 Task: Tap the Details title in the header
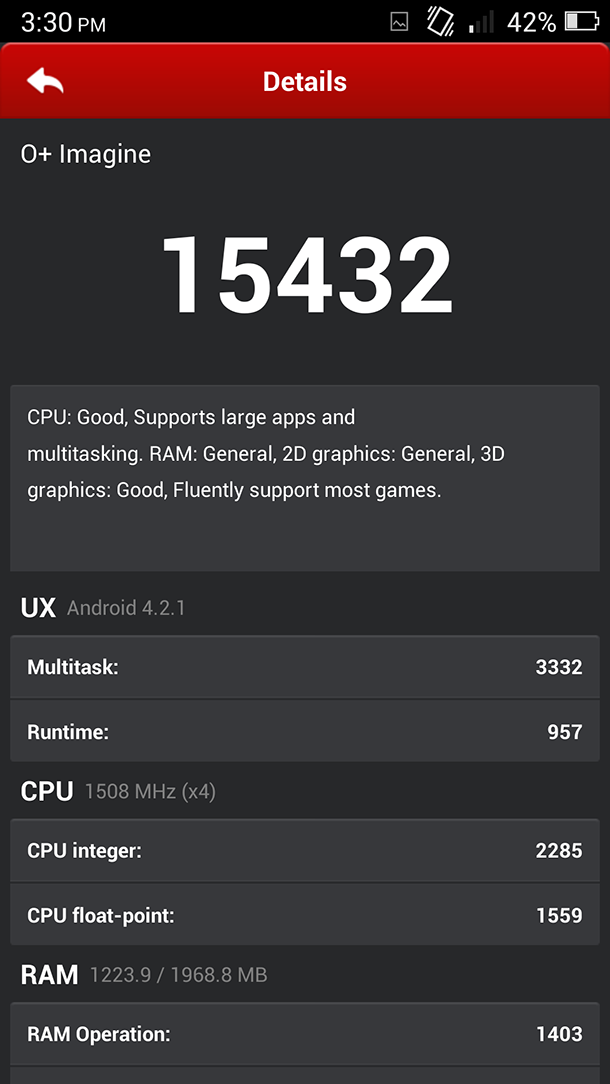(x=305, y=82)
